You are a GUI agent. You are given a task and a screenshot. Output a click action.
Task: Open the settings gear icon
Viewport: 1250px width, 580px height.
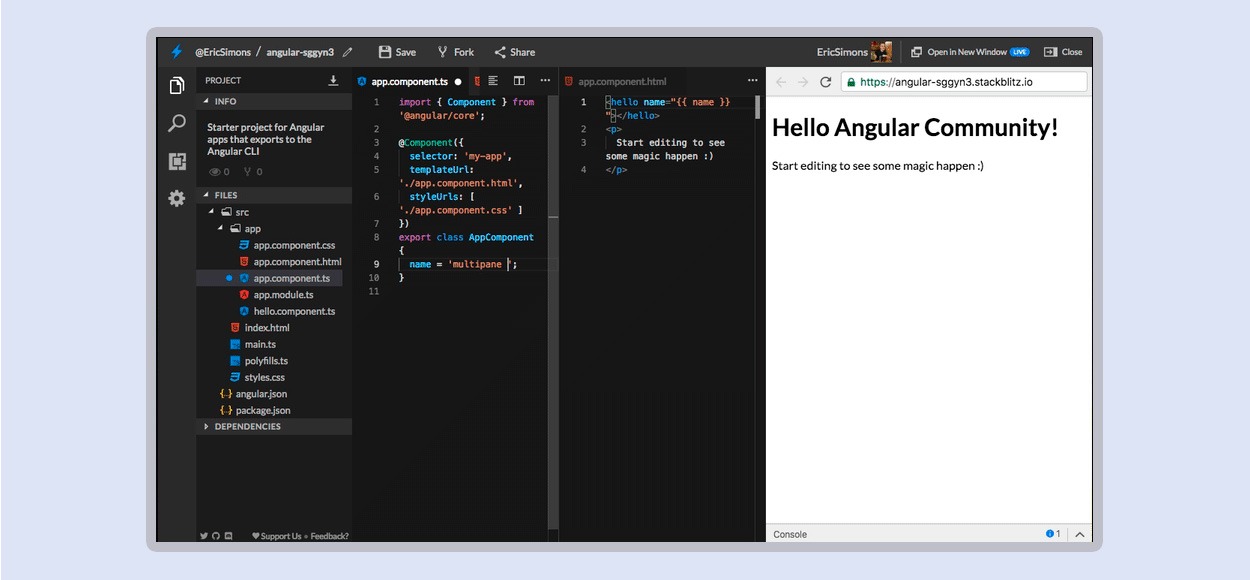click(177, 199)
